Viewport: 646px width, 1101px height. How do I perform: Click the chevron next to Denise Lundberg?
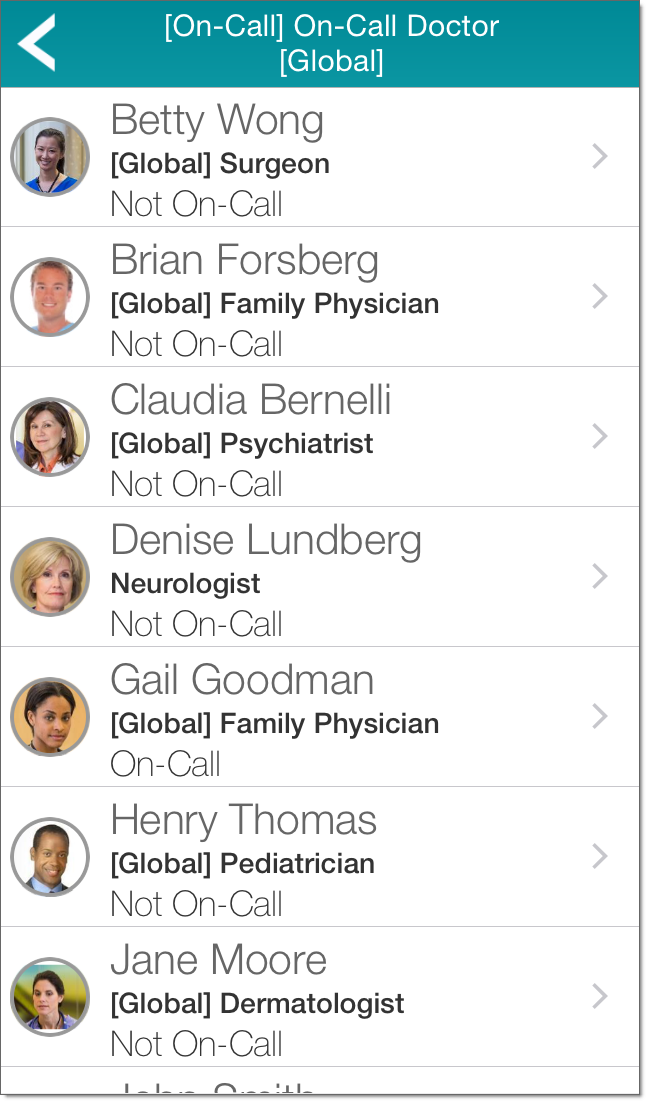pos(600,576)
